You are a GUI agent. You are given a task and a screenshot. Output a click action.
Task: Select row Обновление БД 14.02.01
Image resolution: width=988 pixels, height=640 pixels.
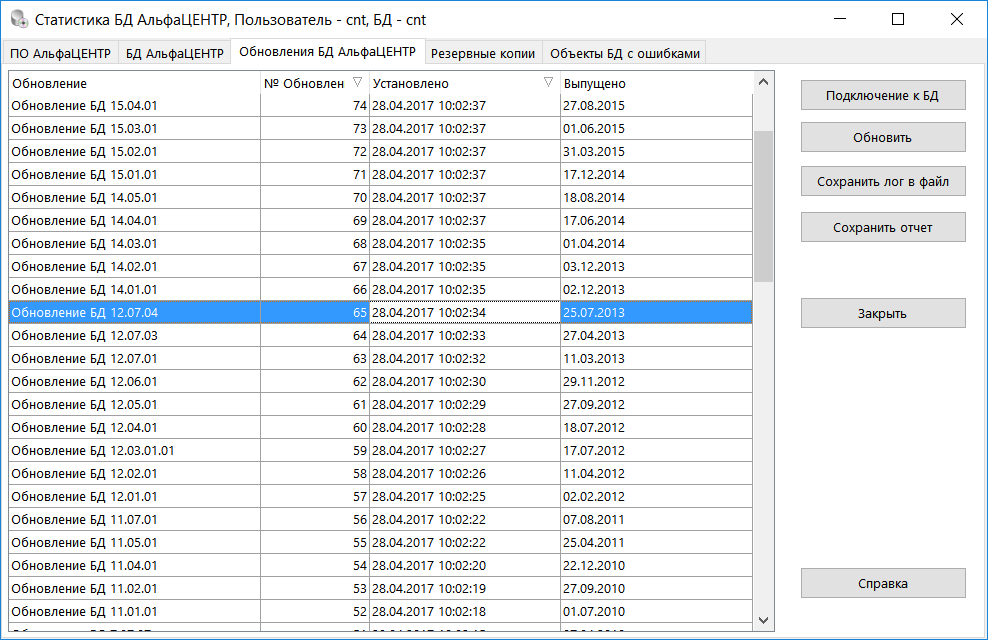381,266
